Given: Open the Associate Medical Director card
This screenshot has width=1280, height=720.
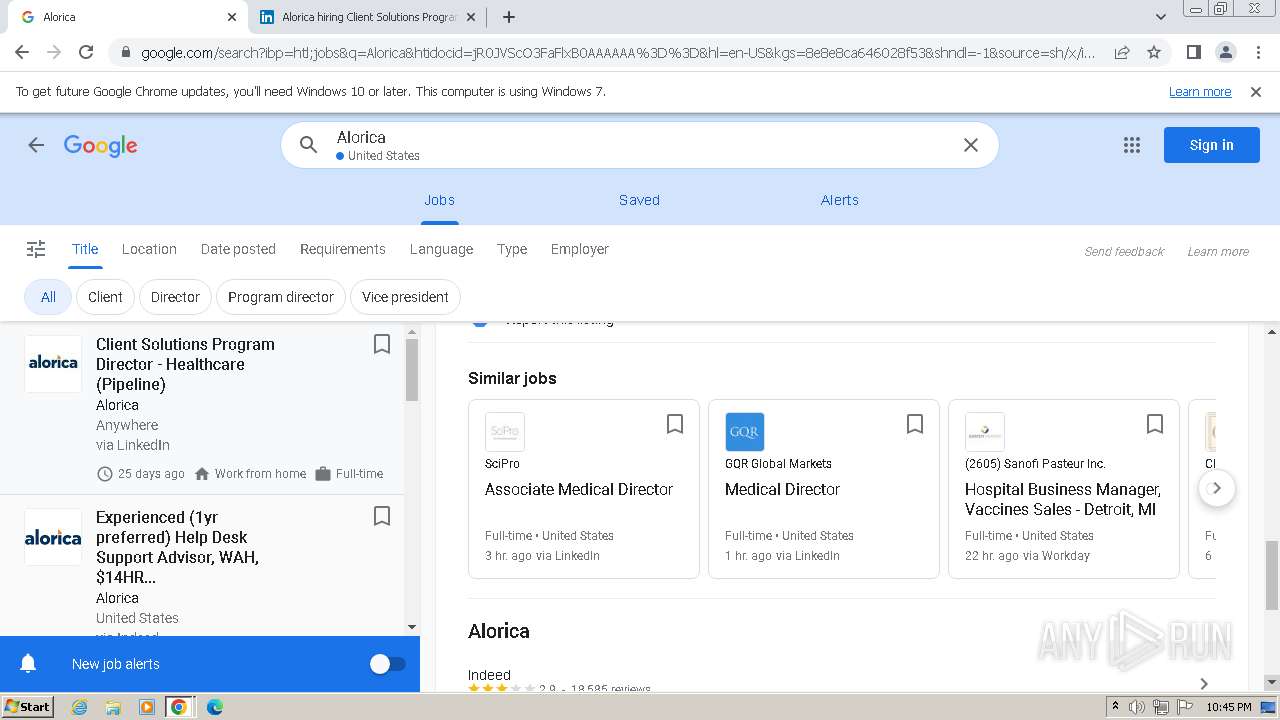Looking at the screenshot, I should pos(584,489).
